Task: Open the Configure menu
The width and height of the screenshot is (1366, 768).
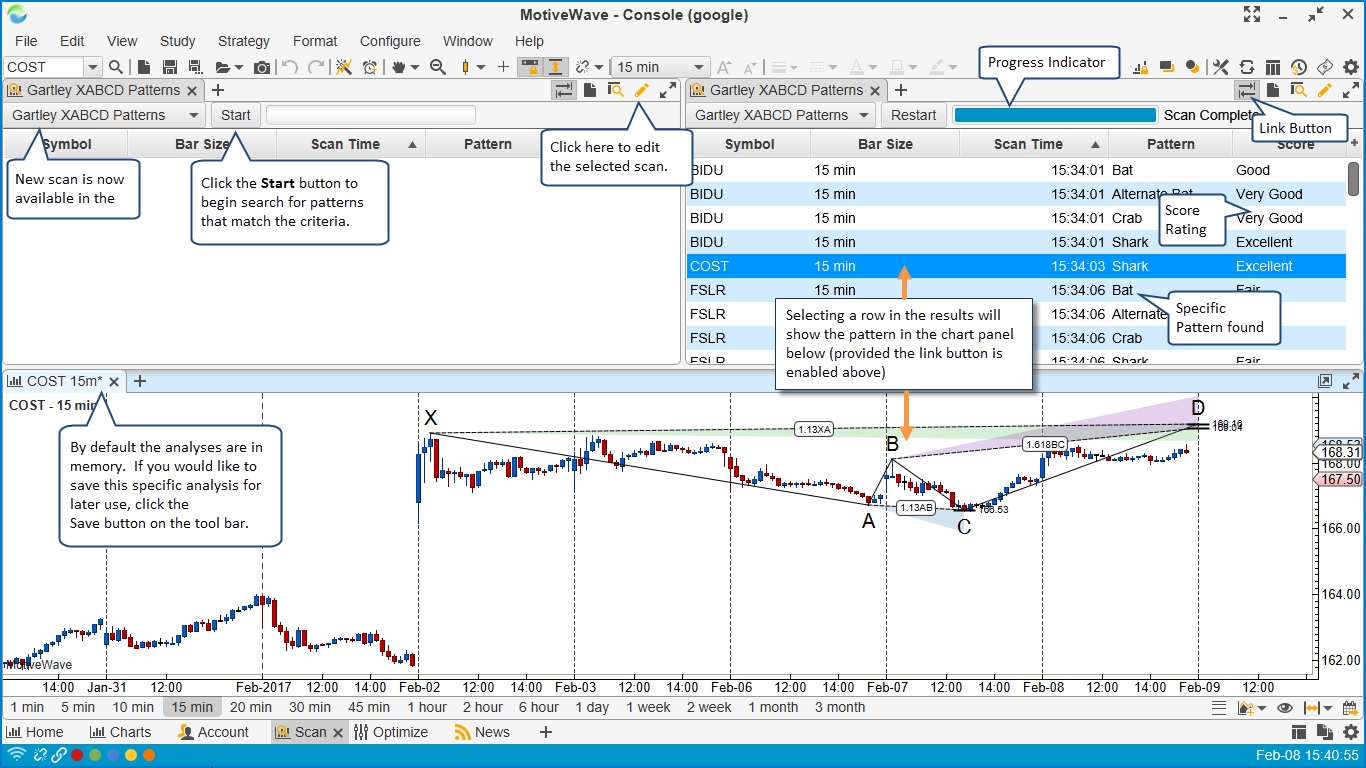Action: (390, 41)
